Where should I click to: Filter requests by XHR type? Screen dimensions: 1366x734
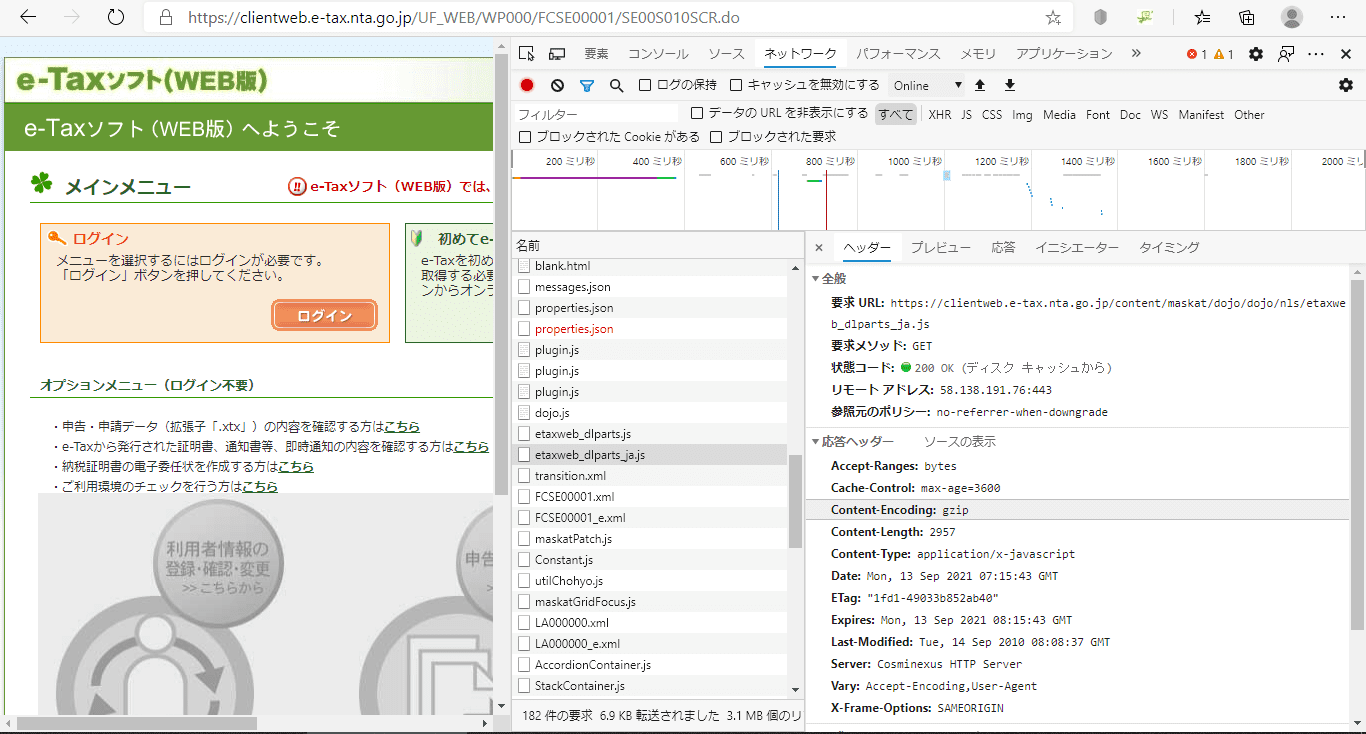[x=940, y=115]
